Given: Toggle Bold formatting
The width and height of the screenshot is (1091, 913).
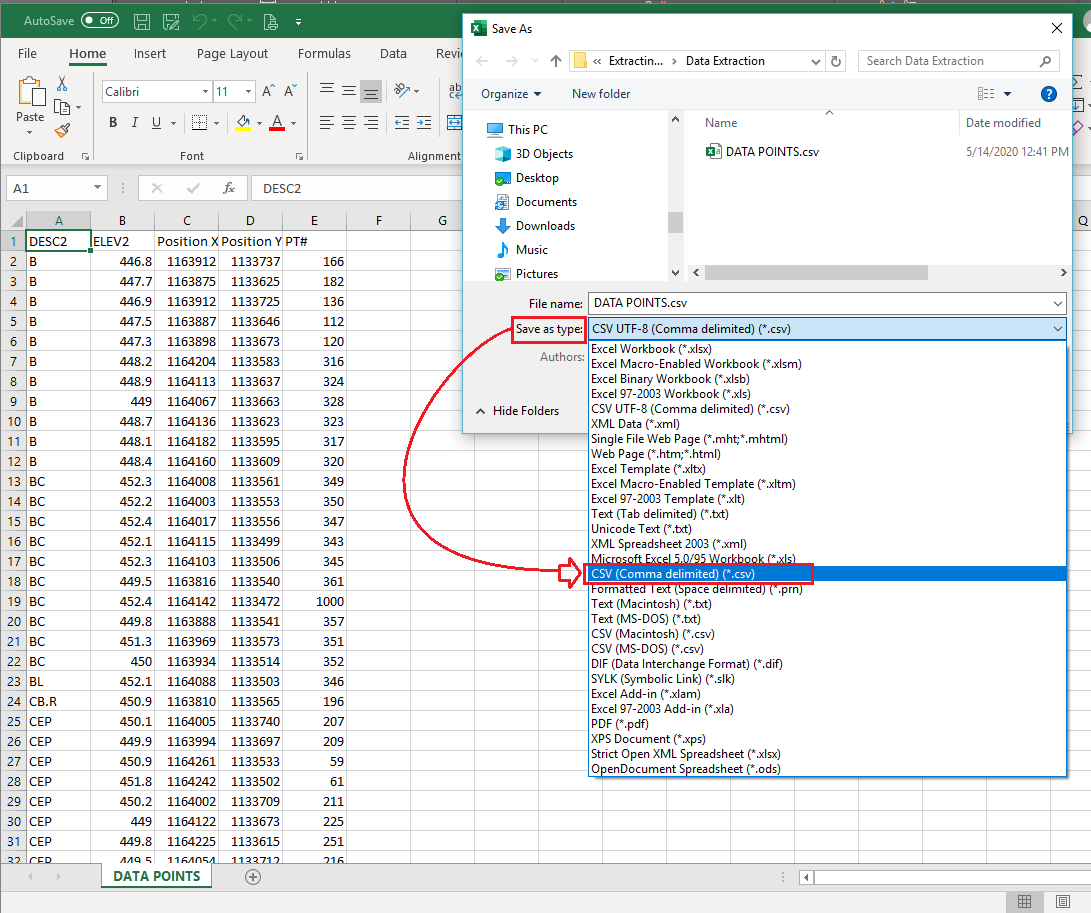Looking at the screenshot, I should point(113,123).
